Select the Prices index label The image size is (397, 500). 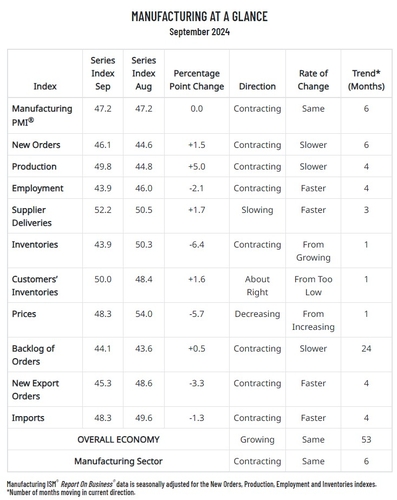pos(24,314)
